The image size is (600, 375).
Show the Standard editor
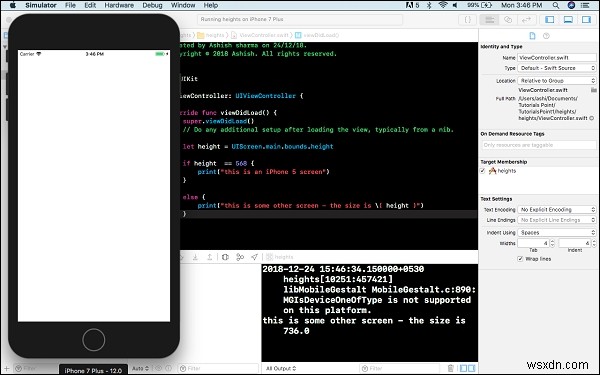(489, 20)
